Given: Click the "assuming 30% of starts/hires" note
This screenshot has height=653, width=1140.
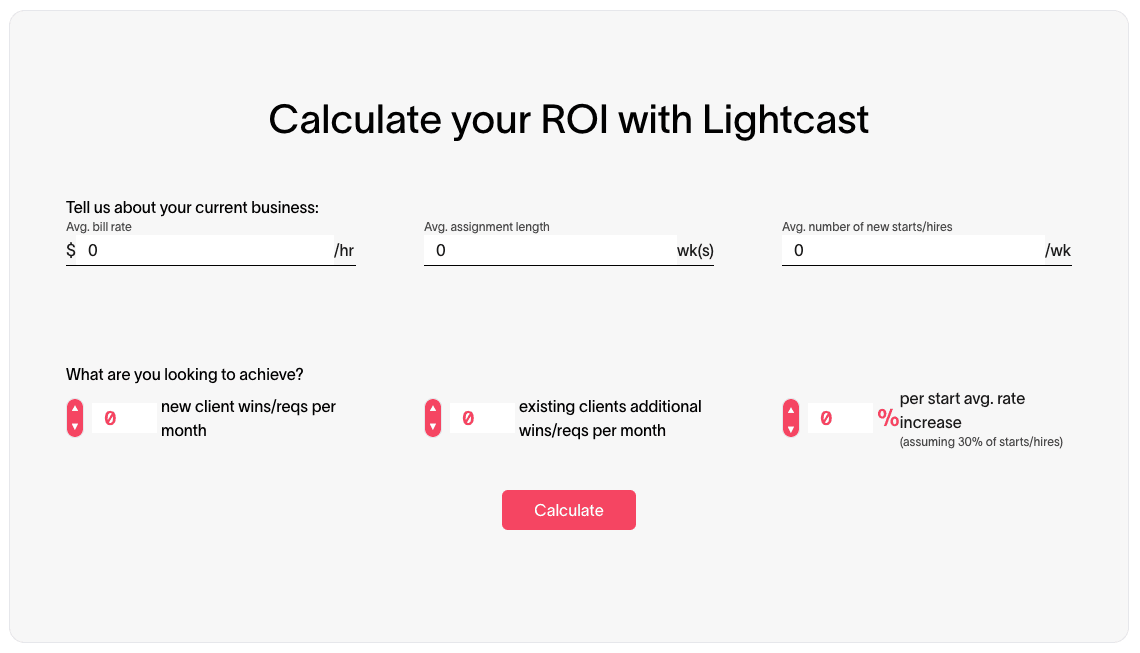Looking at the screenshot, I should (x=981, y=441).
